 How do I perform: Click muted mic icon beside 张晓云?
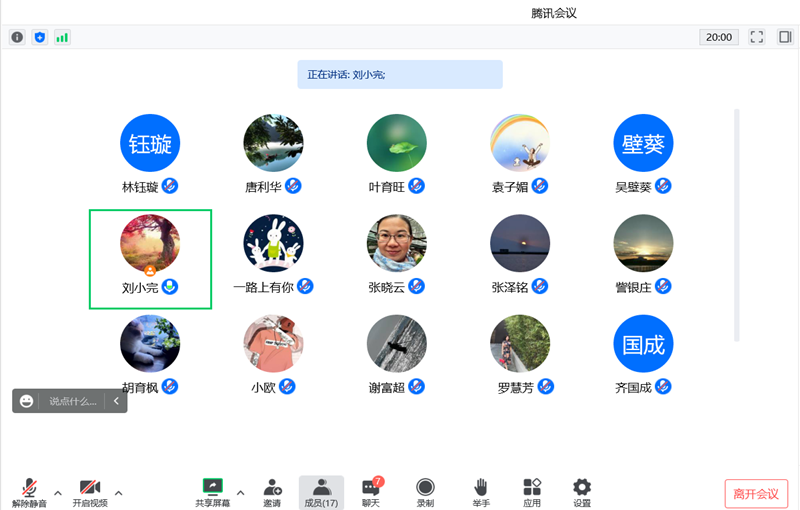tap(416, 287)
